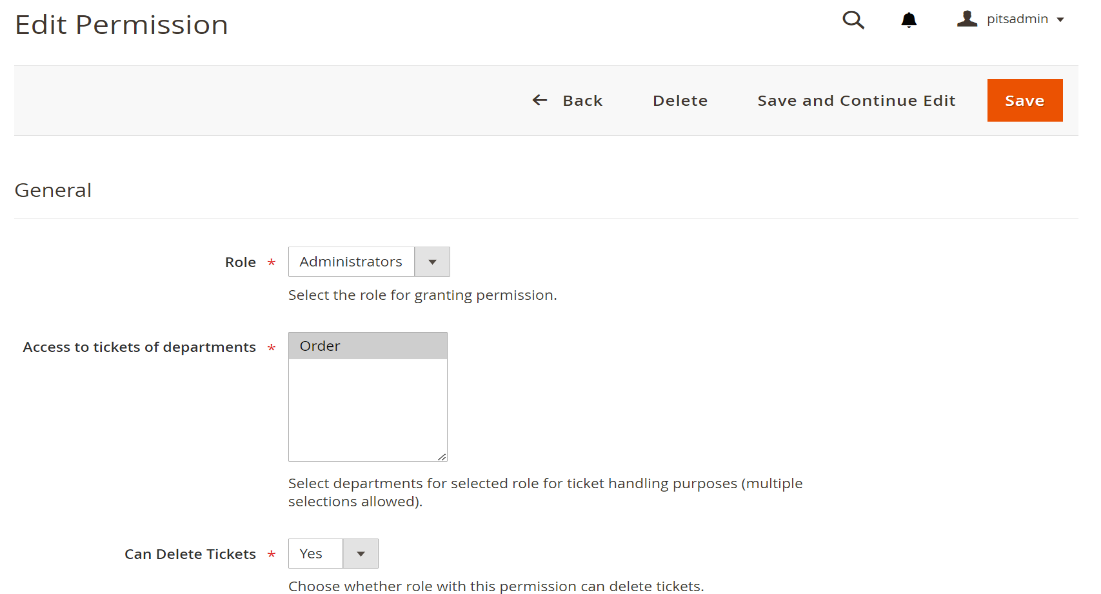Click the Access to tickets of departments label
1101x594 pixels.
tap(139, 347)
